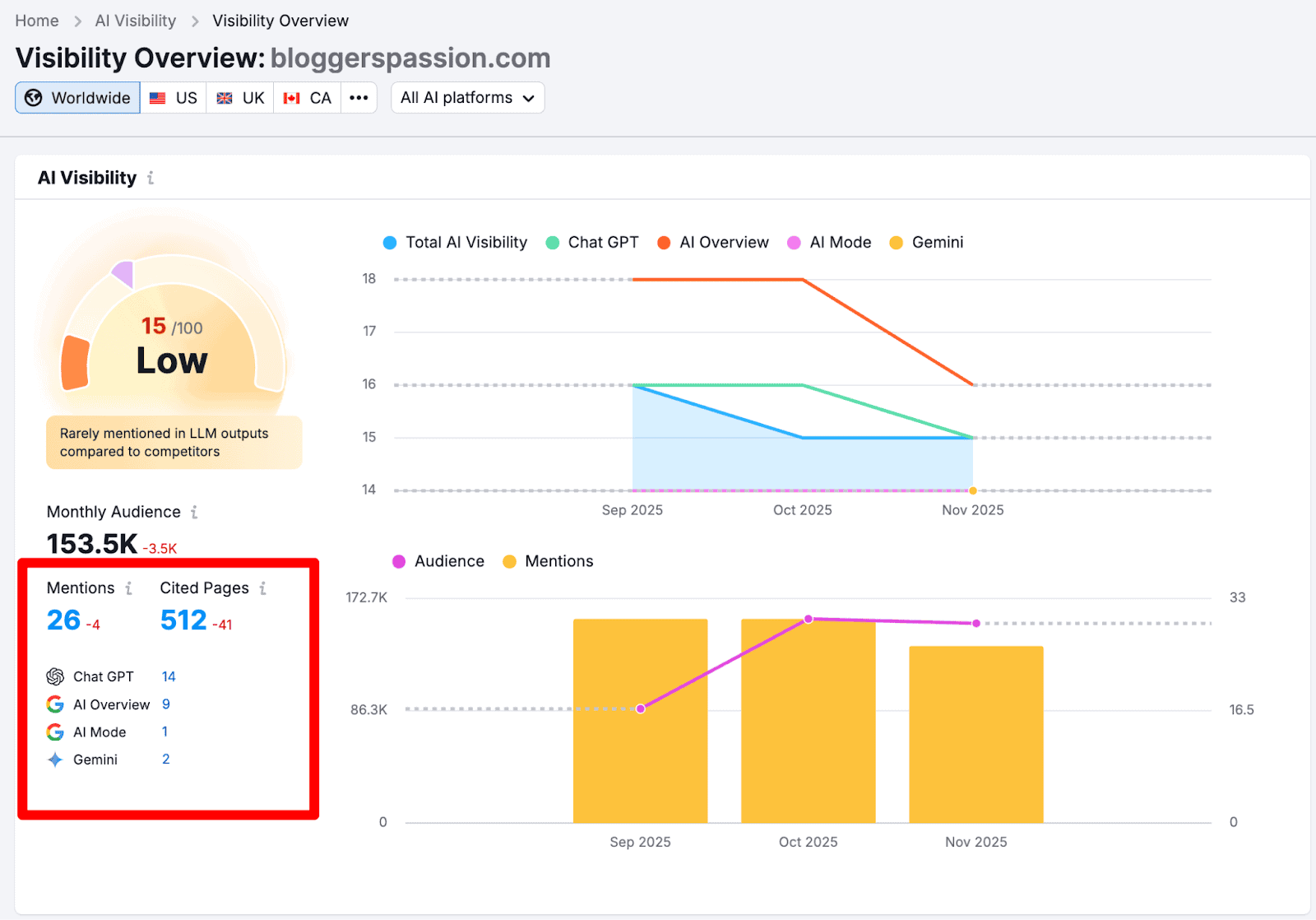Click the info icon next to Mentions

tap(128, 588)
